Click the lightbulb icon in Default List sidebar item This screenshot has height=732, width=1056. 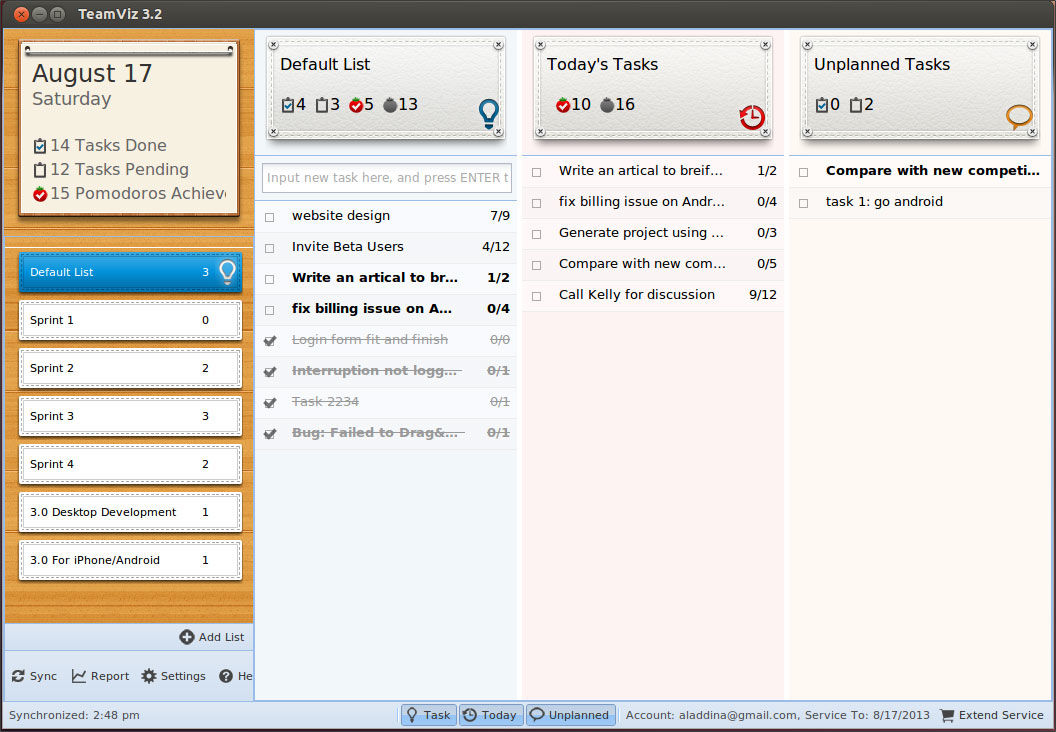click(228, 271)
